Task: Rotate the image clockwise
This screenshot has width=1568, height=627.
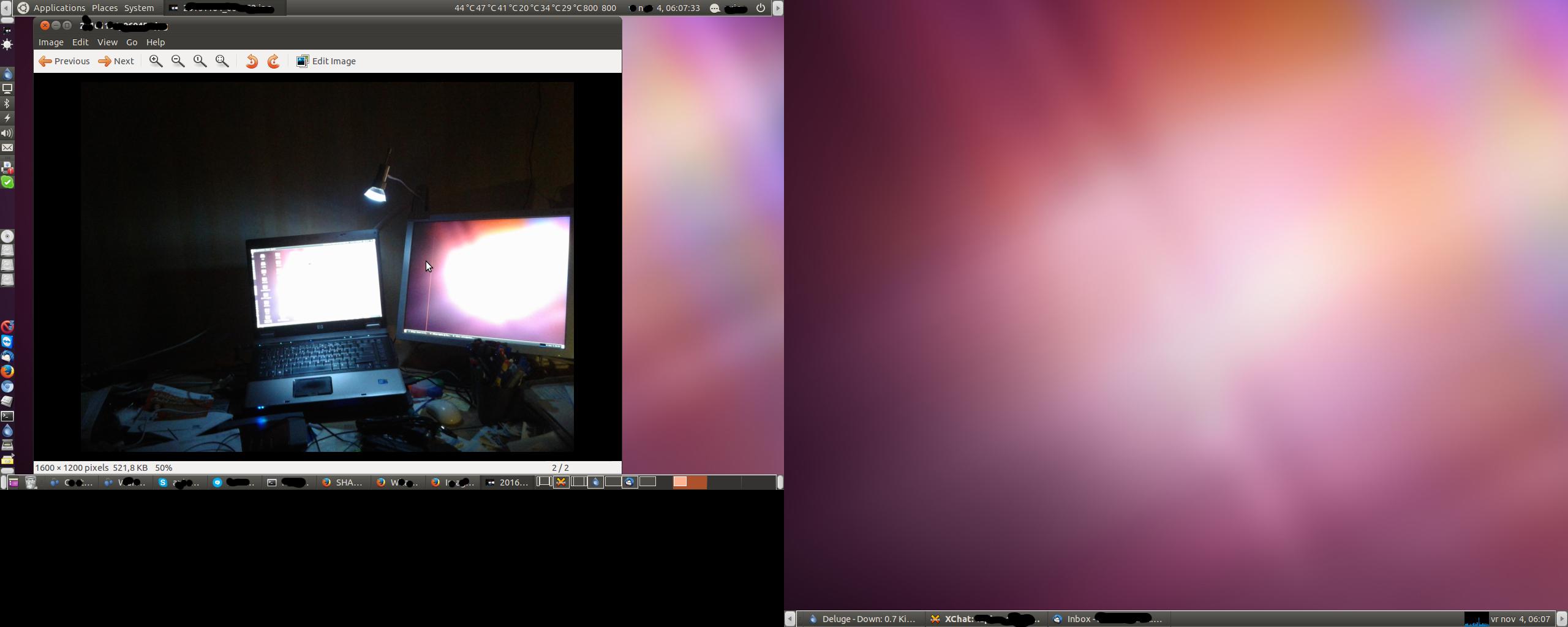Action: [x=274, y=61]
